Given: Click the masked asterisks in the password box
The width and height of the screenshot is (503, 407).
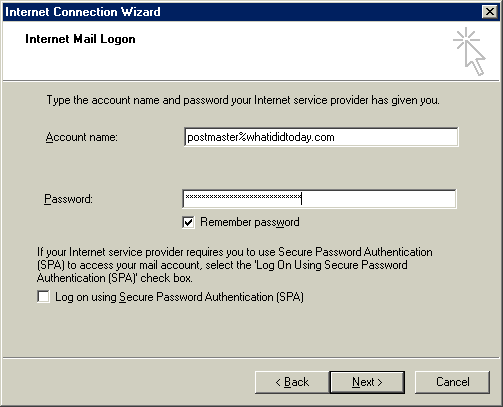Looking at the screenshot, I should click(243, 197).
